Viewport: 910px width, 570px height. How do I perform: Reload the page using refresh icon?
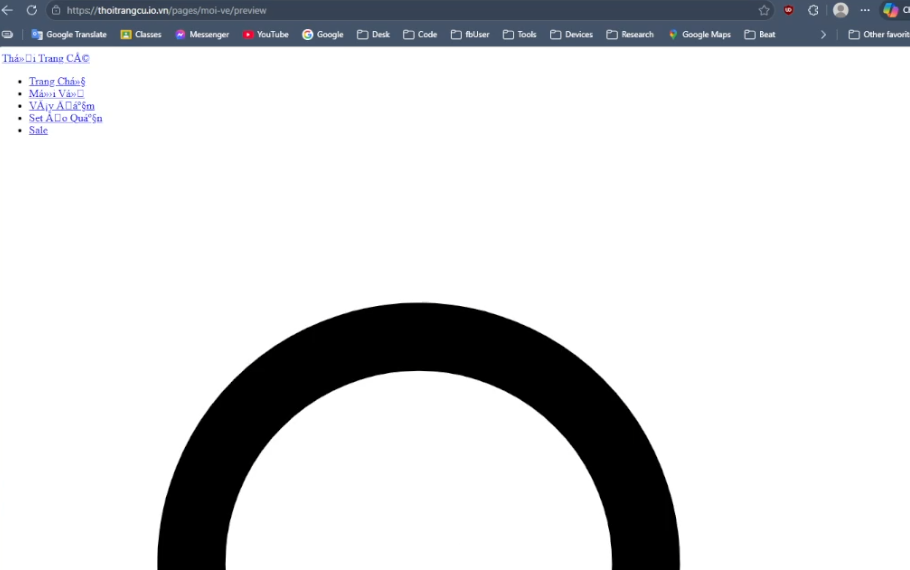(x=32, y=10)
